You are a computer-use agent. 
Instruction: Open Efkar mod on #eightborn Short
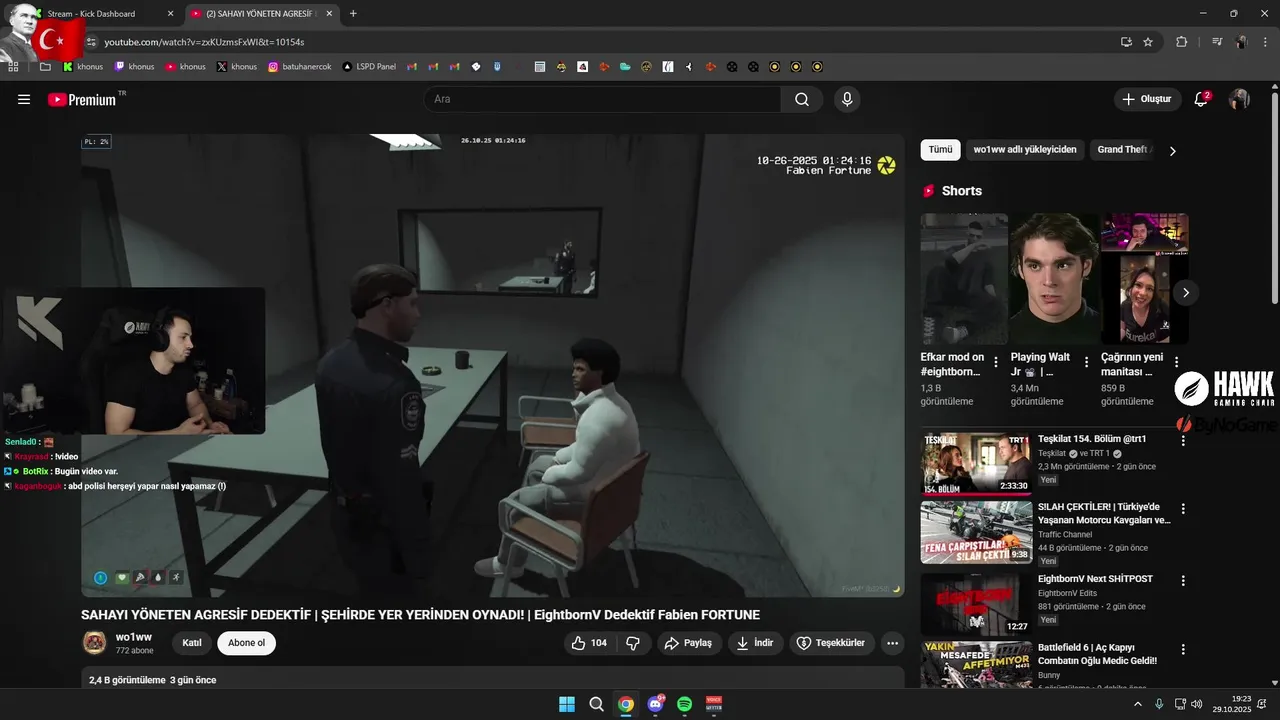click(964, 279)
